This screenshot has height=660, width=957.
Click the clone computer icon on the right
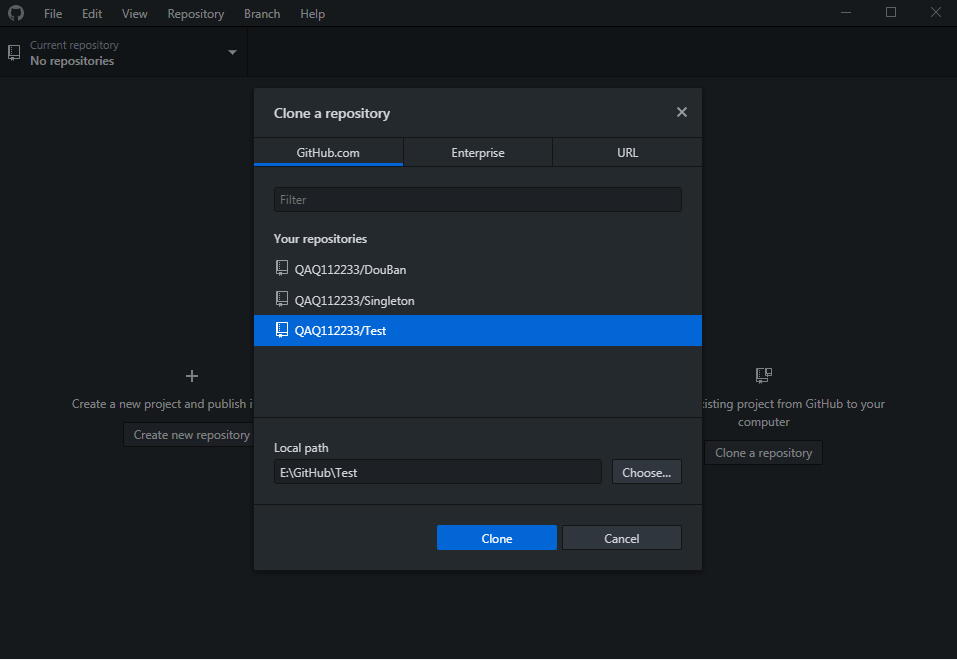(x=763, y=376)
